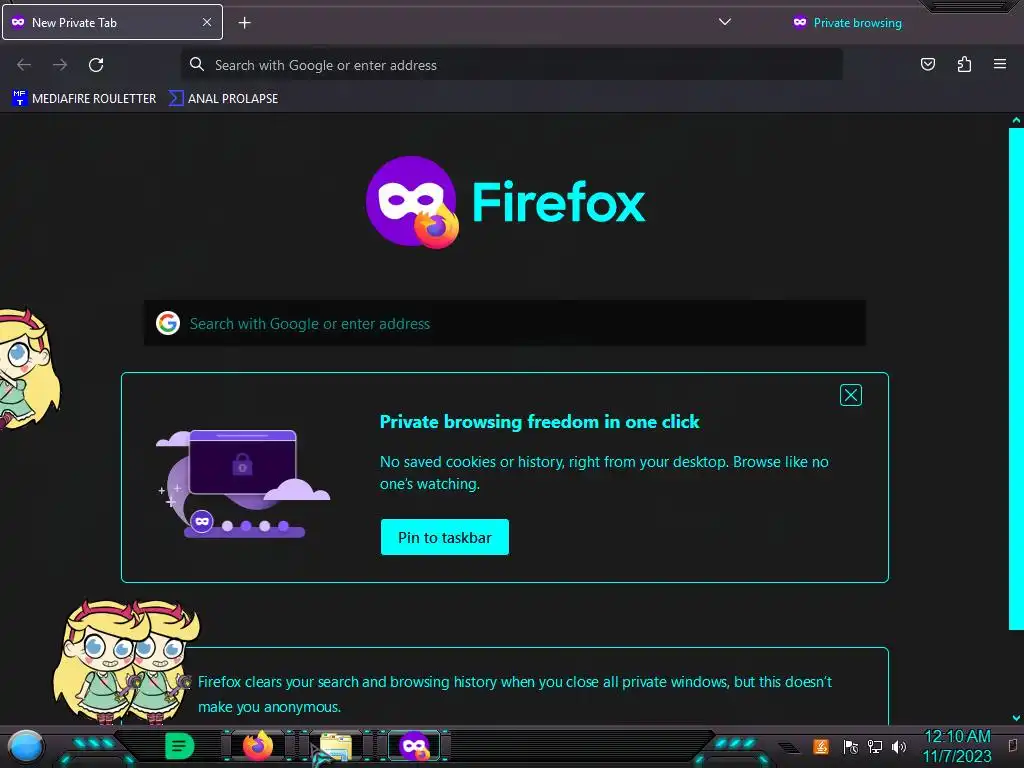The height and width of the screenshot is (768, 1024).
Task: Click the page search box with Google
Action: point(505,323)
